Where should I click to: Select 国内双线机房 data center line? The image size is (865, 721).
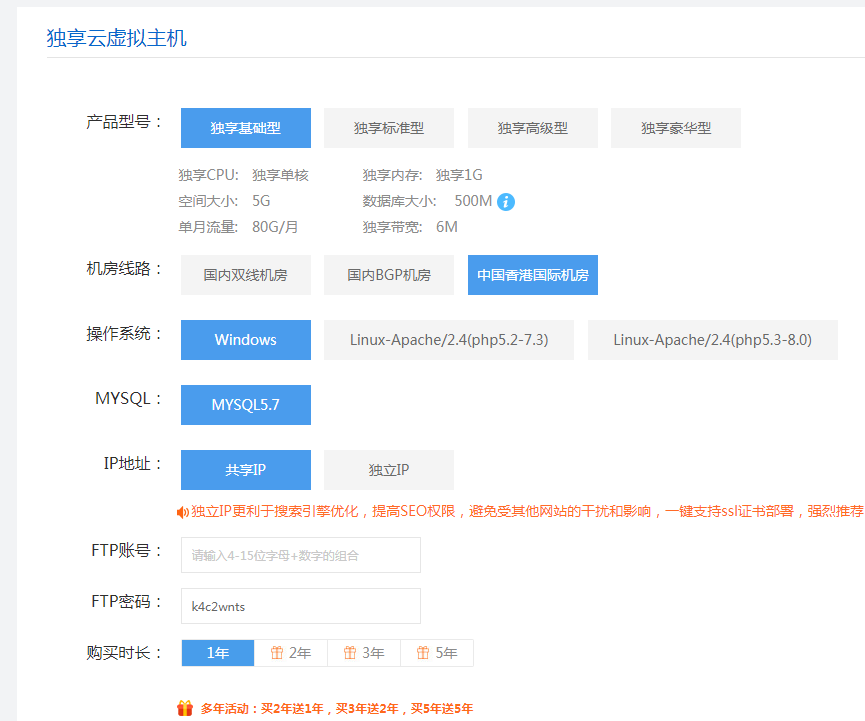pyautogui.click(x=245, y=275)
